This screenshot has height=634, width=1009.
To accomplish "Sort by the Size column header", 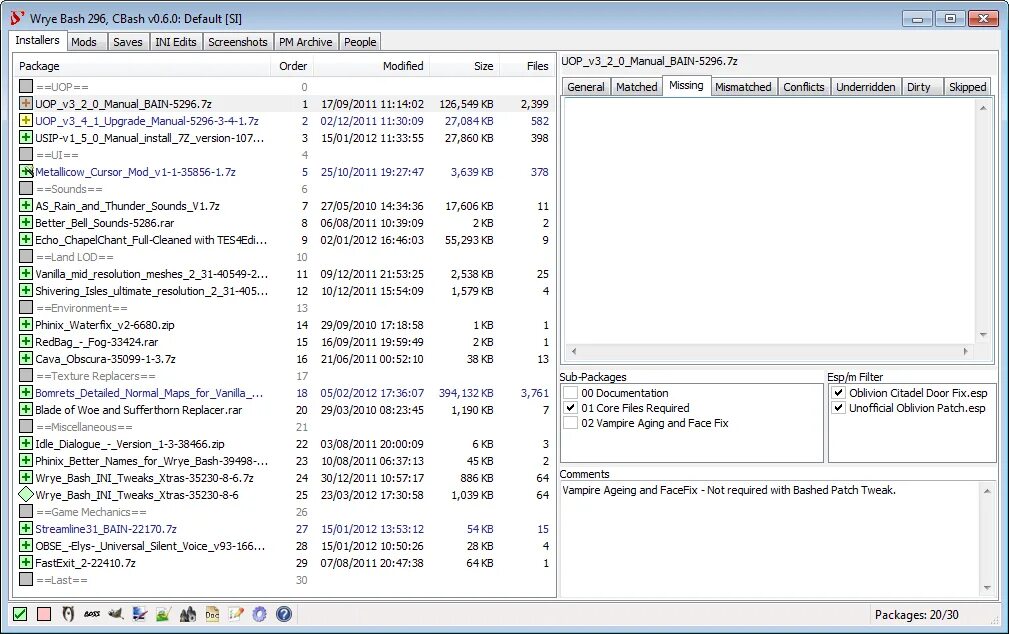I will coord(465,66).
